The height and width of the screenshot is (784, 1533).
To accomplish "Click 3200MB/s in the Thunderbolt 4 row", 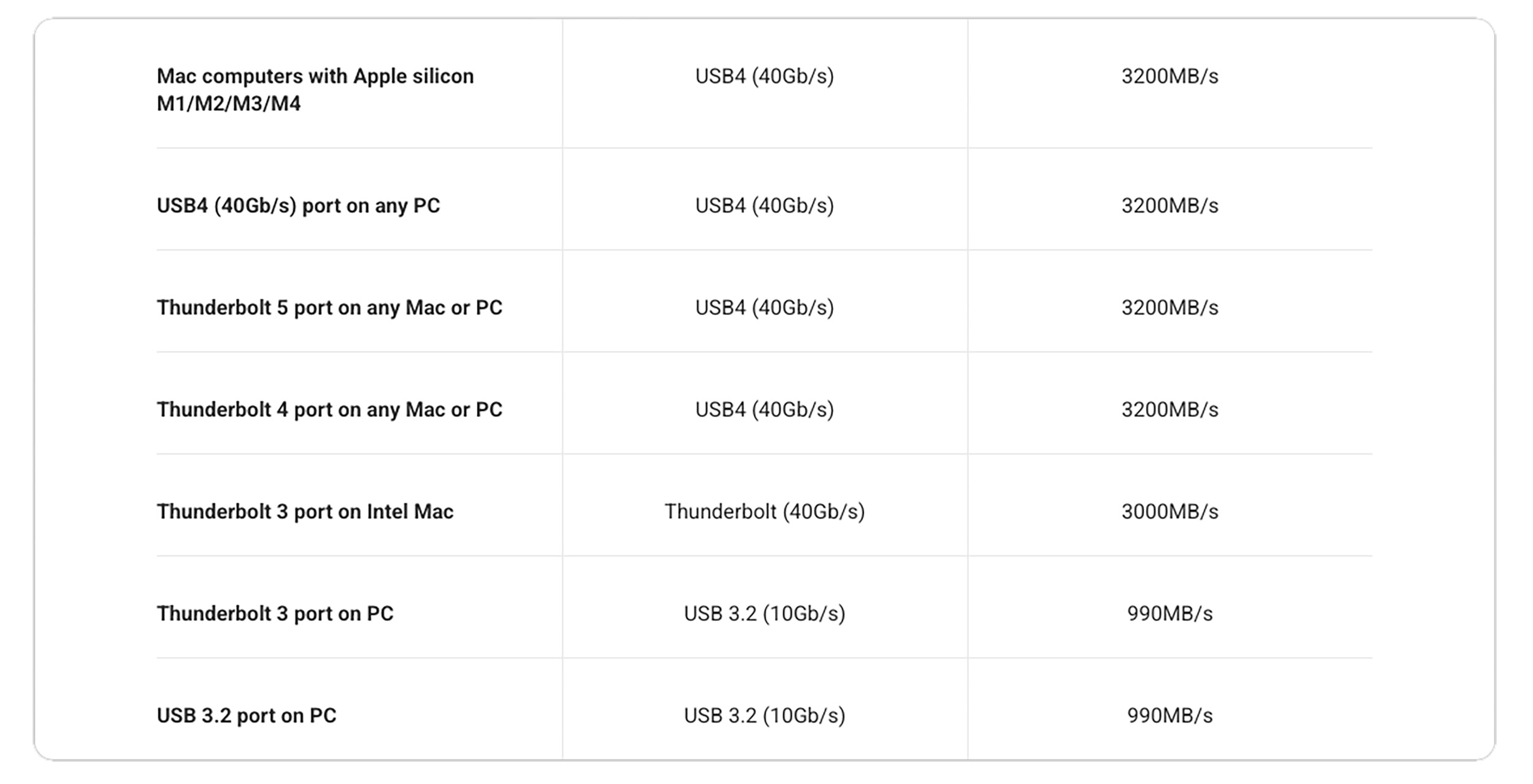I will (x=1170, y=409).
